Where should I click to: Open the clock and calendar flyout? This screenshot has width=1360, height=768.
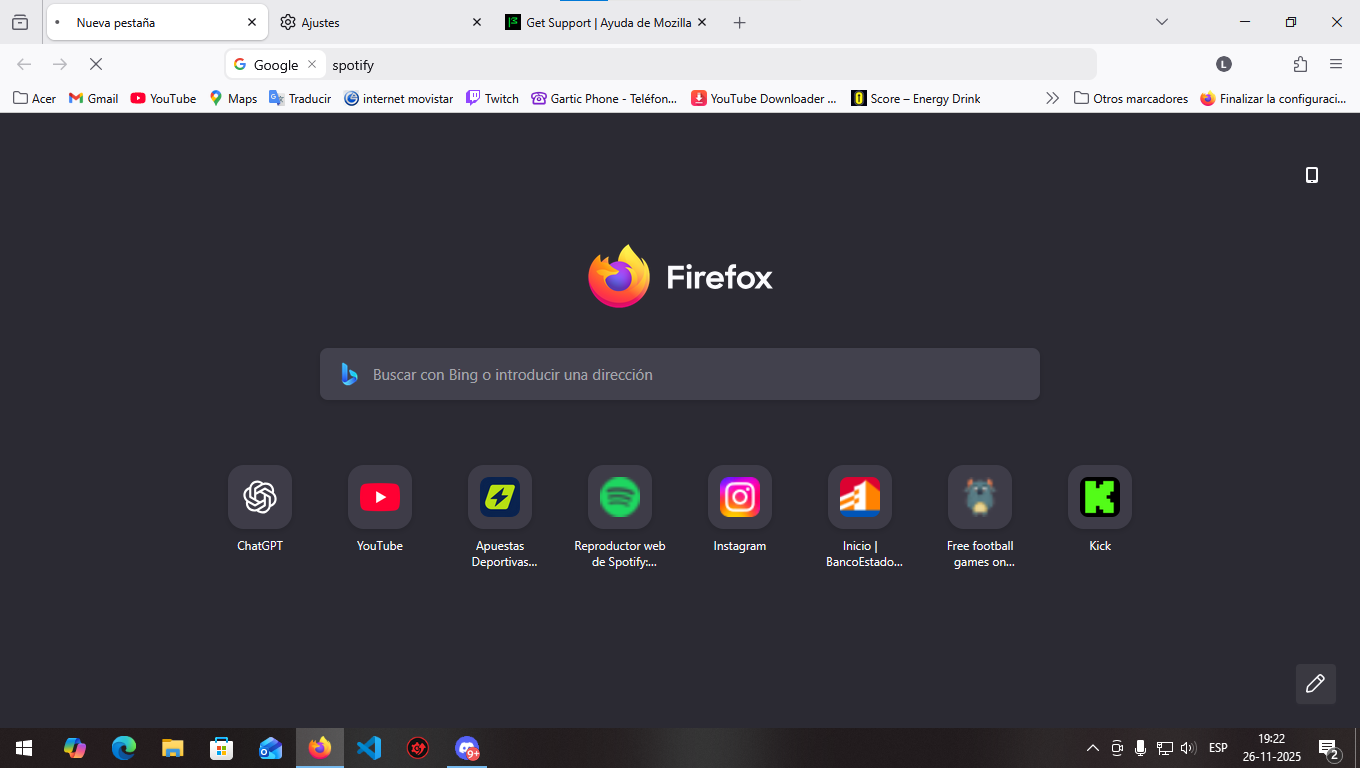(1271, 748)
